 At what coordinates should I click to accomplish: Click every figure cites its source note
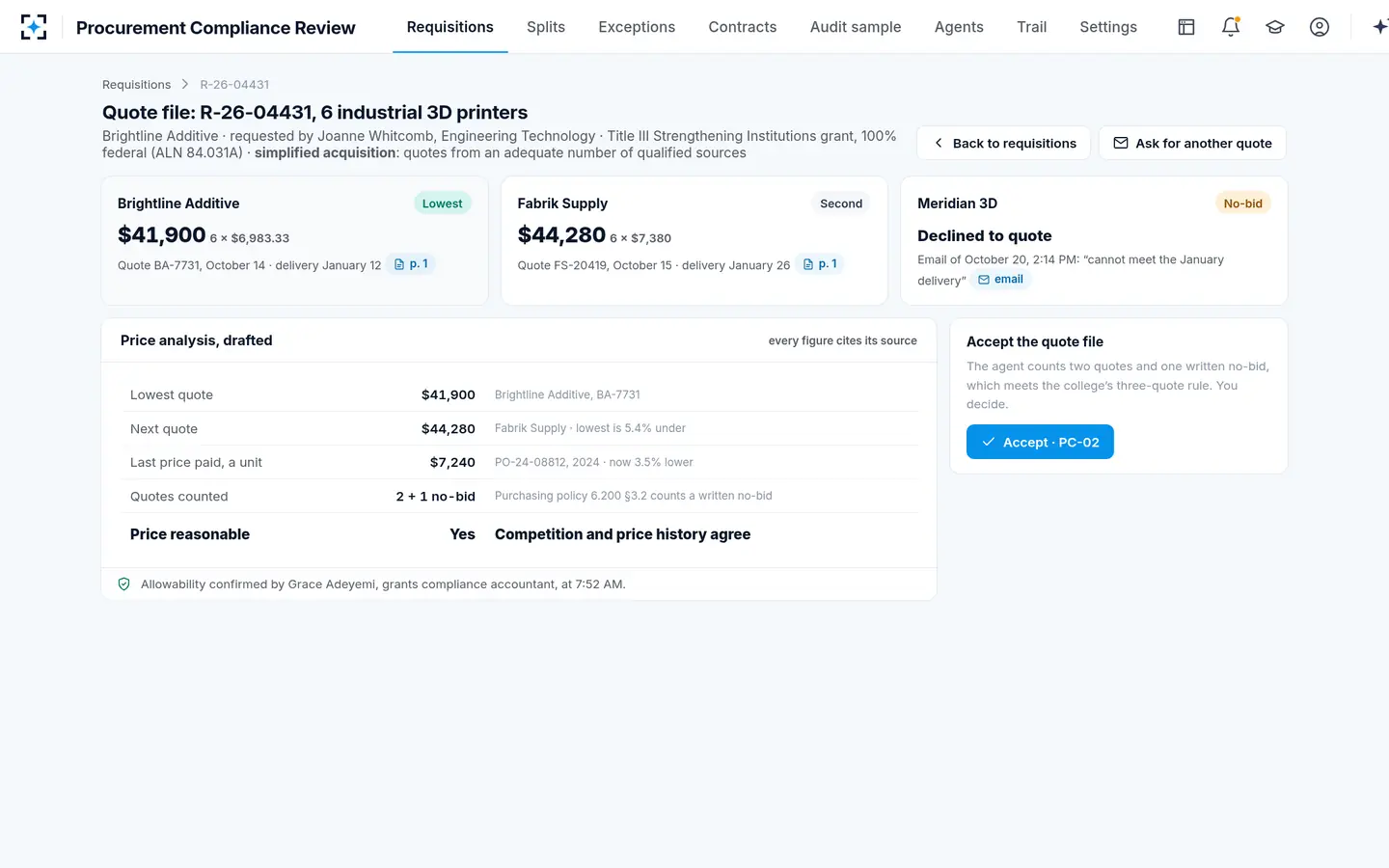tap(842, 340)
